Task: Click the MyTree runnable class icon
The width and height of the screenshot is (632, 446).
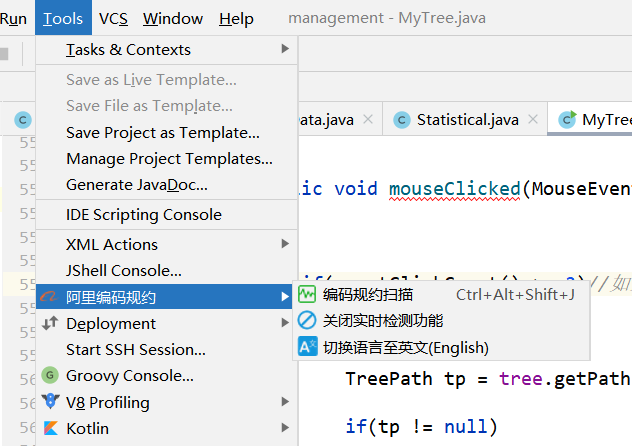Action: pos(568,120)
